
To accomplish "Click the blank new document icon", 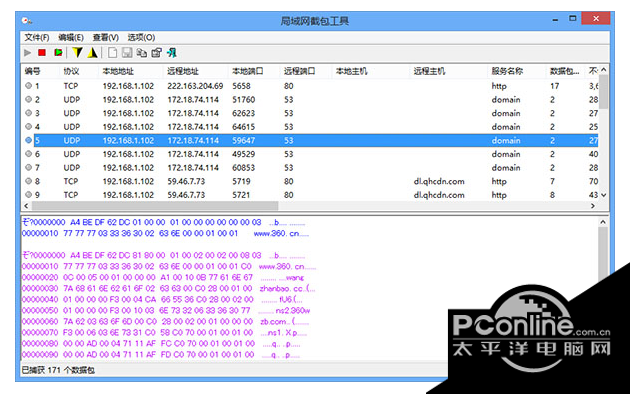I will pos(112,53).
